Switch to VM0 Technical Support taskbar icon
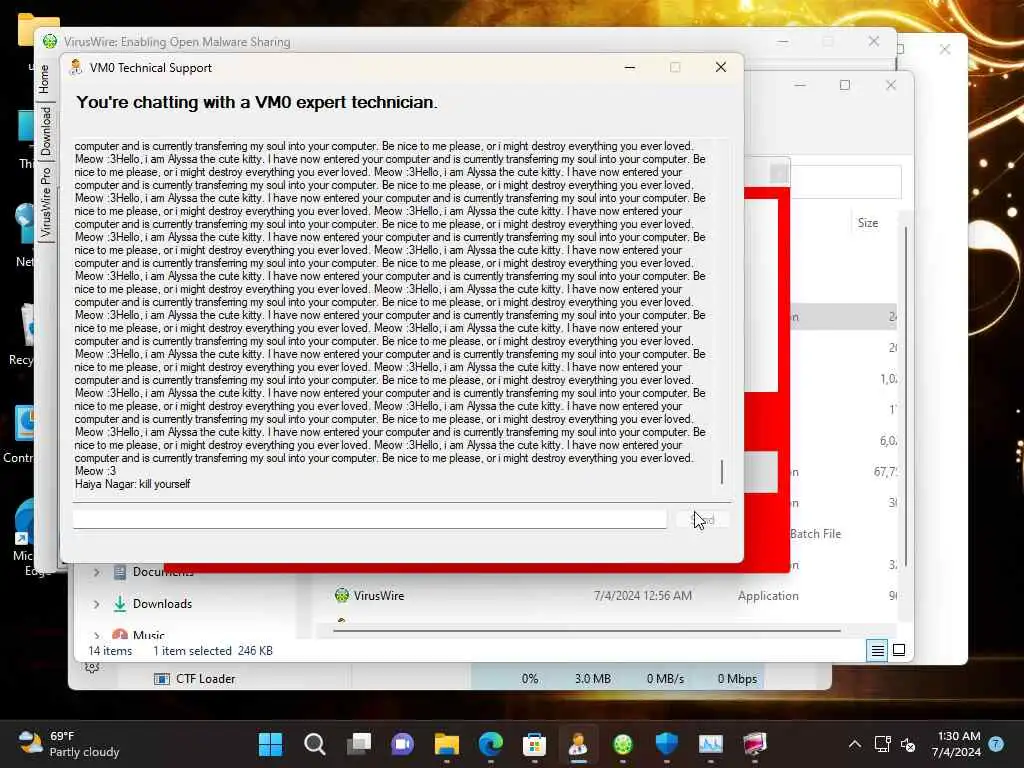1024x768 pixels. (578, 744)
